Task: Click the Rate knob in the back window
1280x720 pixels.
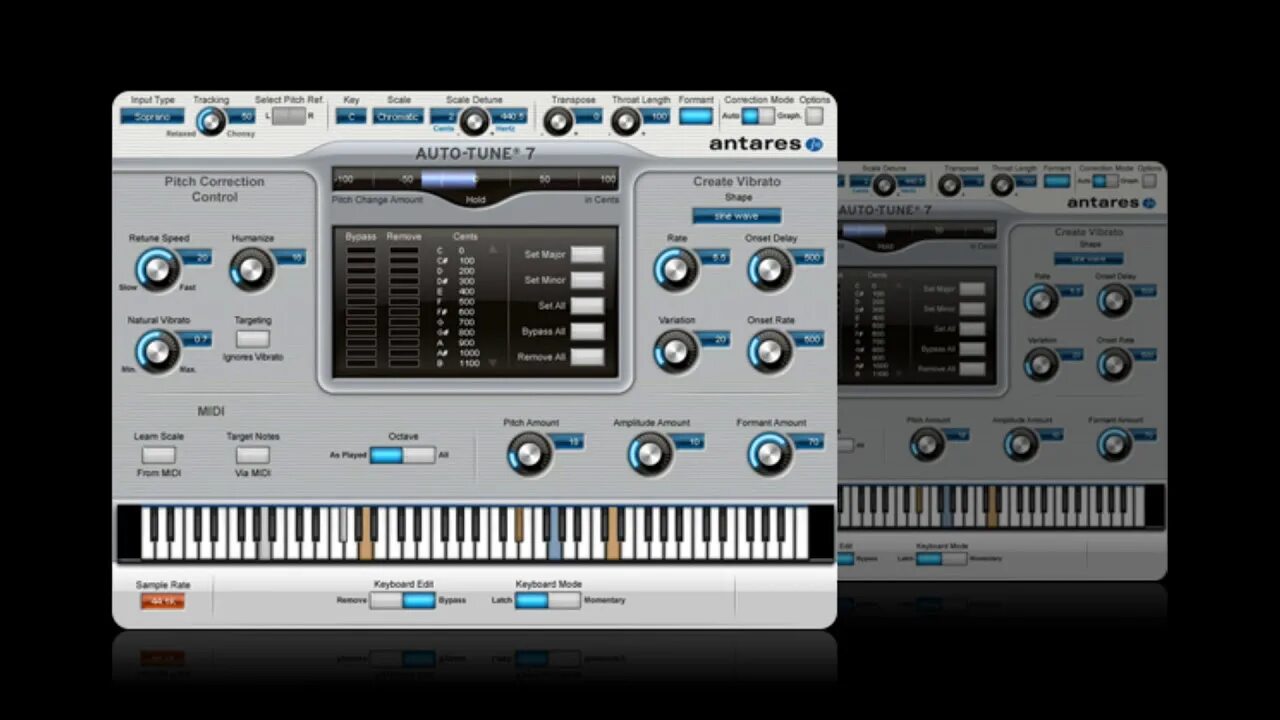Action: [1041, 301]
